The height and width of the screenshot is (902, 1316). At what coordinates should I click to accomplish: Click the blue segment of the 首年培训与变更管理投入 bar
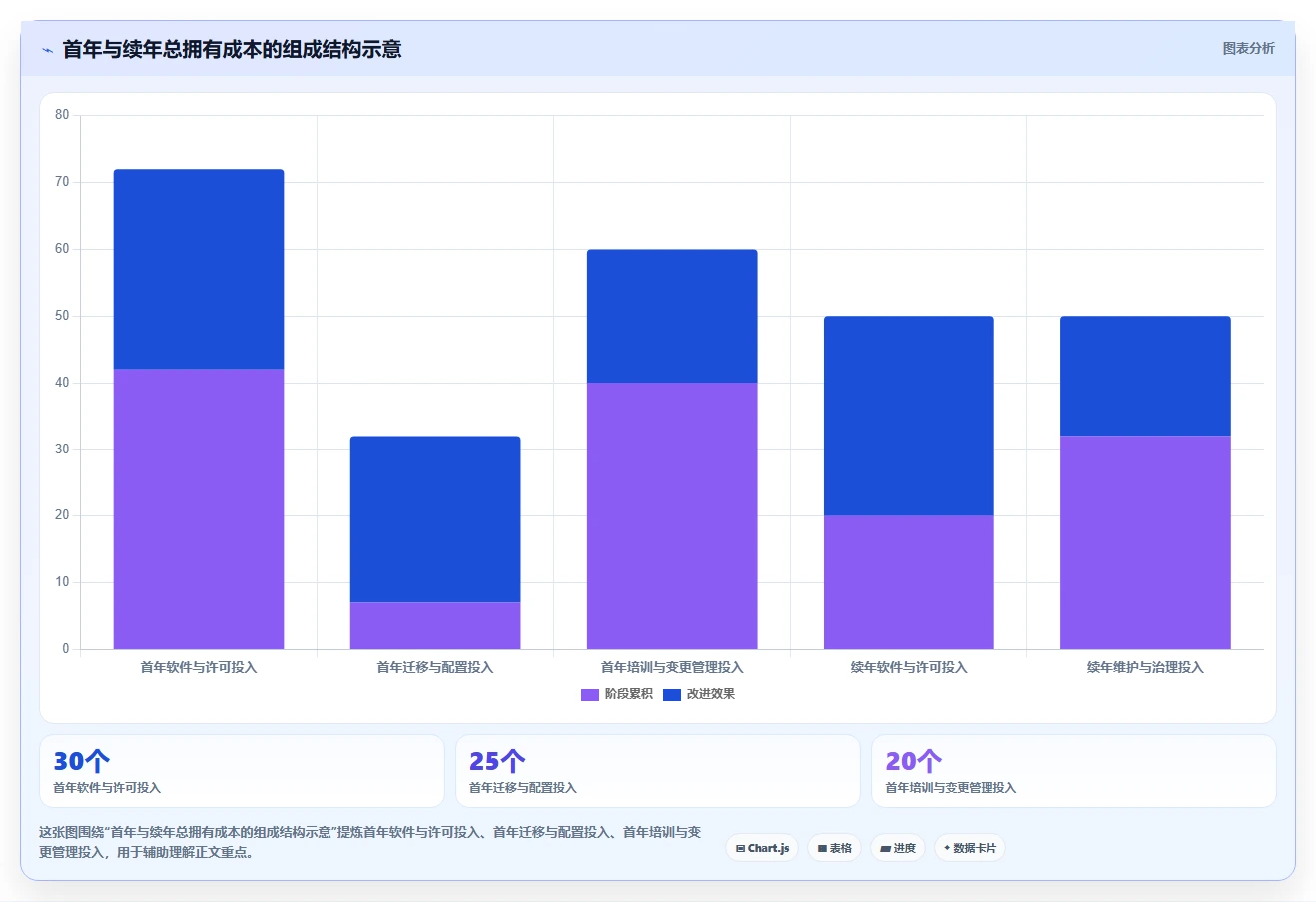pos(672,316)
